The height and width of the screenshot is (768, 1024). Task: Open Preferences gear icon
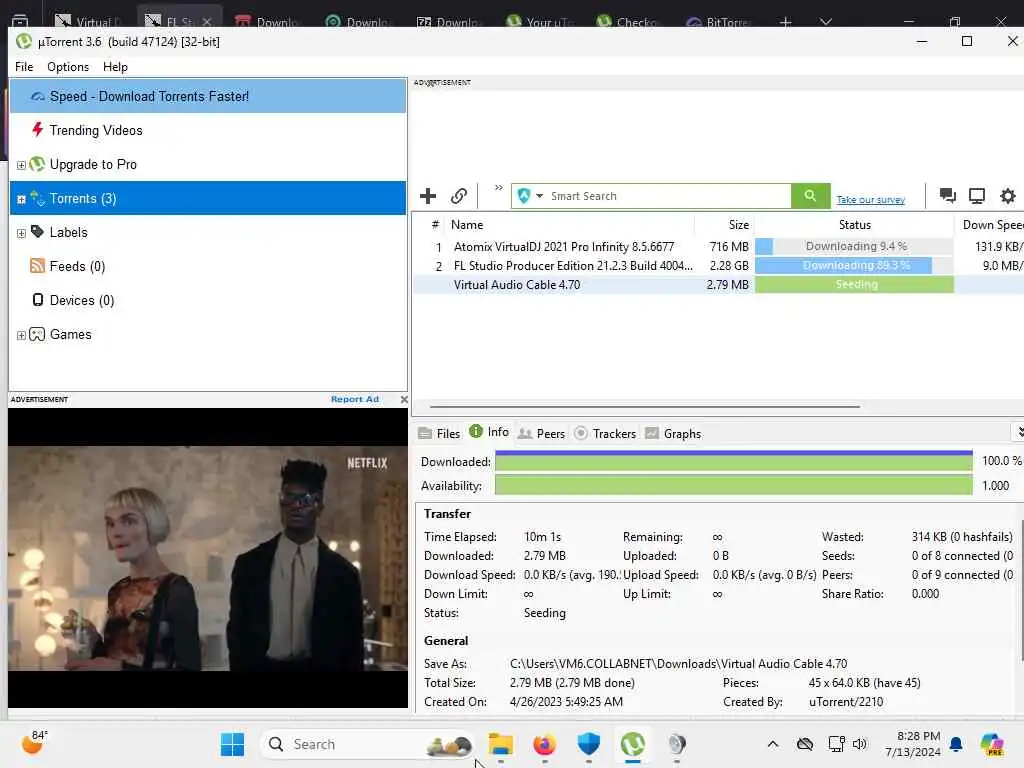tap(1008, 196)
